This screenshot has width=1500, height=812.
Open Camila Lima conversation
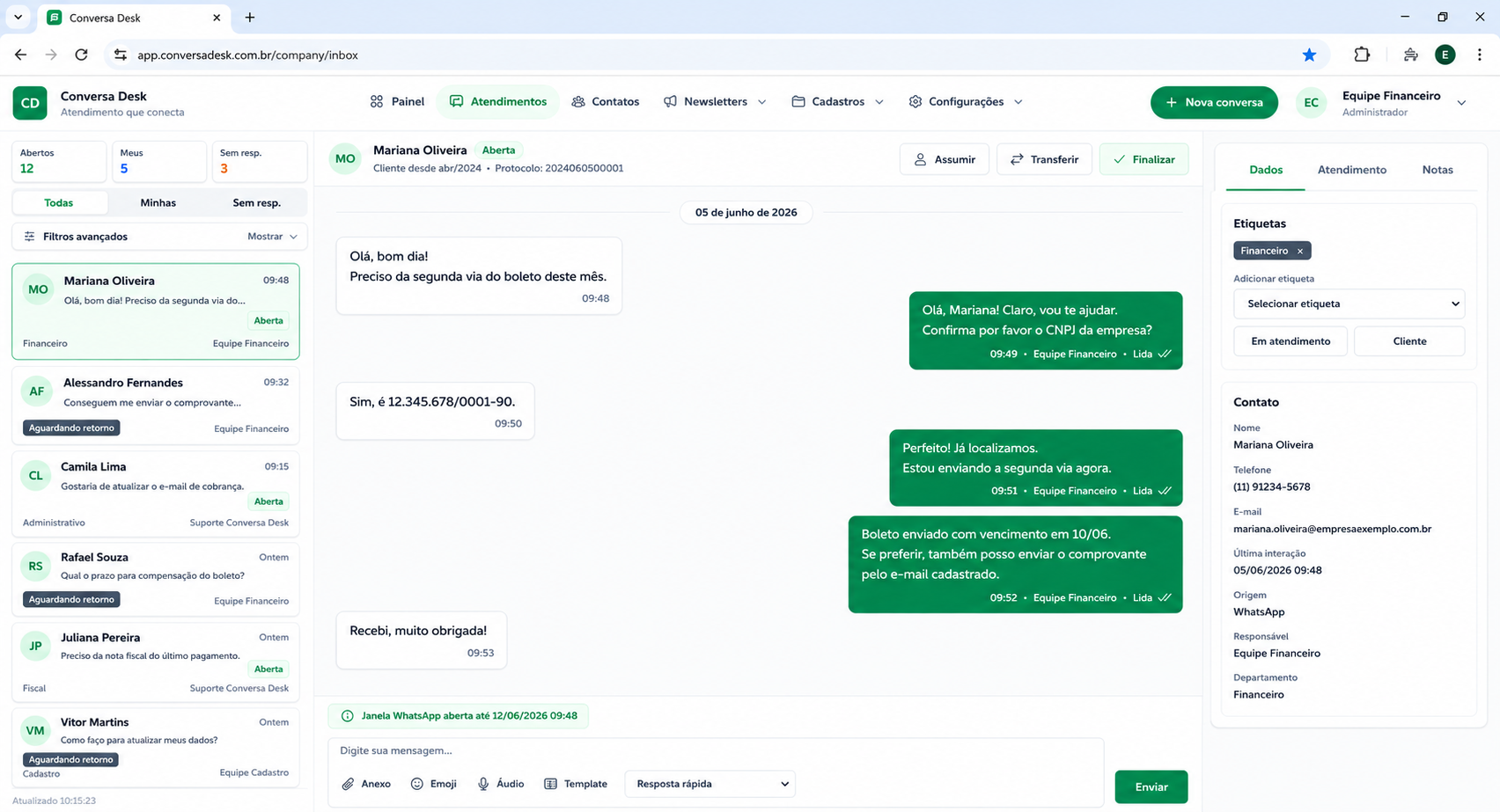coord(156,493)
